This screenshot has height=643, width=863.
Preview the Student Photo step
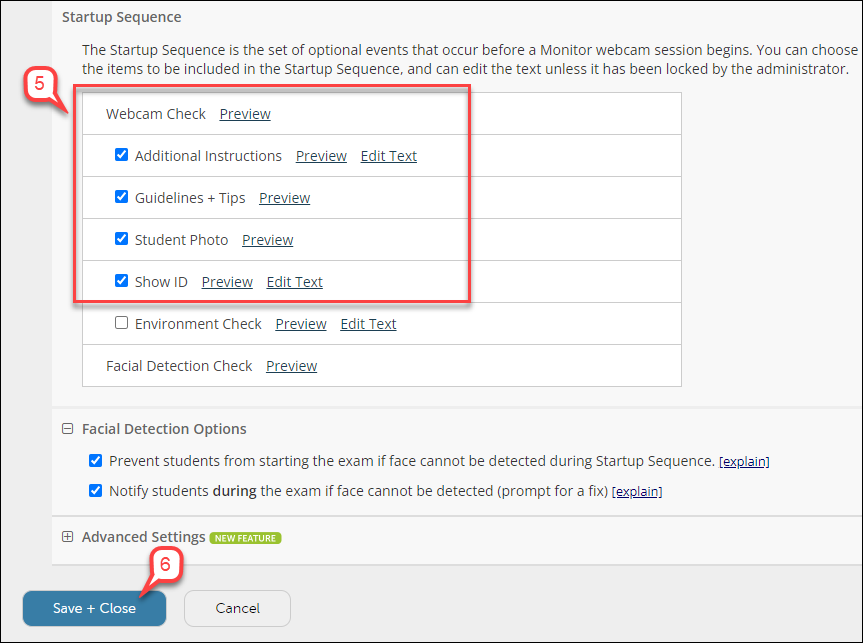[x=267, y=240]
